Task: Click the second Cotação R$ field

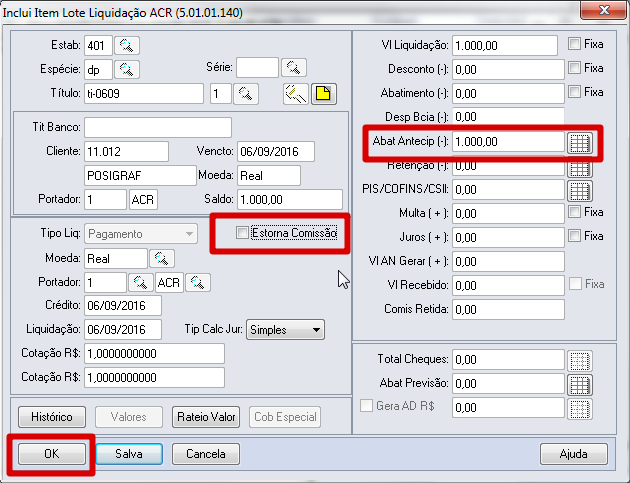Action: [154, 378]
